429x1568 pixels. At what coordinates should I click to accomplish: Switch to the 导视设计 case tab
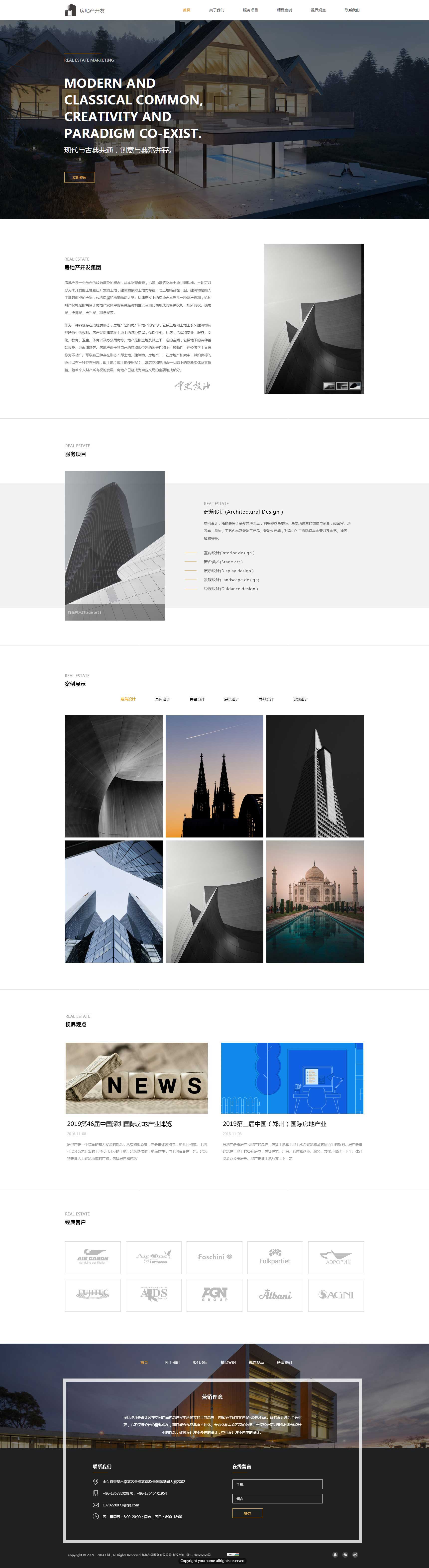(266, 699)
